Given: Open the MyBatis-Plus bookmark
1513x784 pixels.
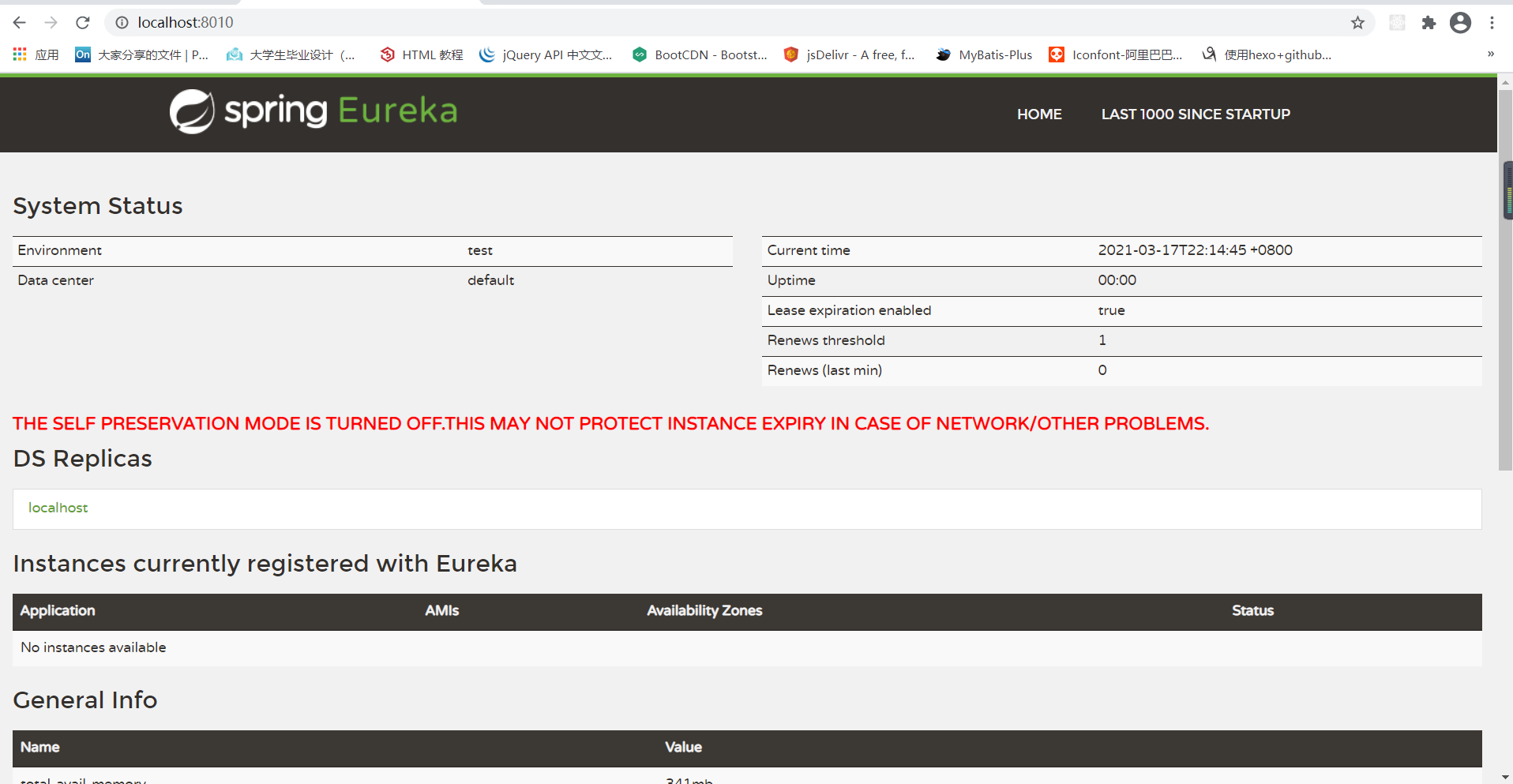Looking at the screenshot, I should coord(984,54).
